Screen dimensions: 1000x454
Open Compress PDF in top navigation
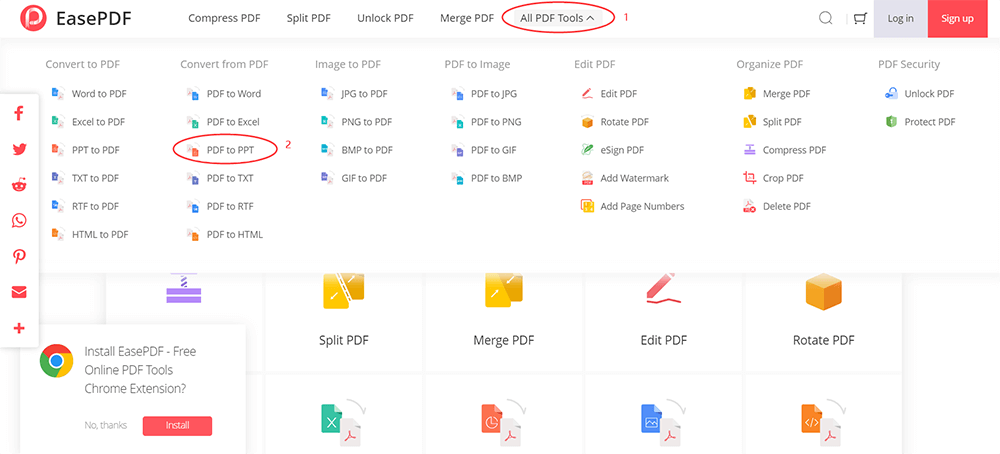(223, 18)
